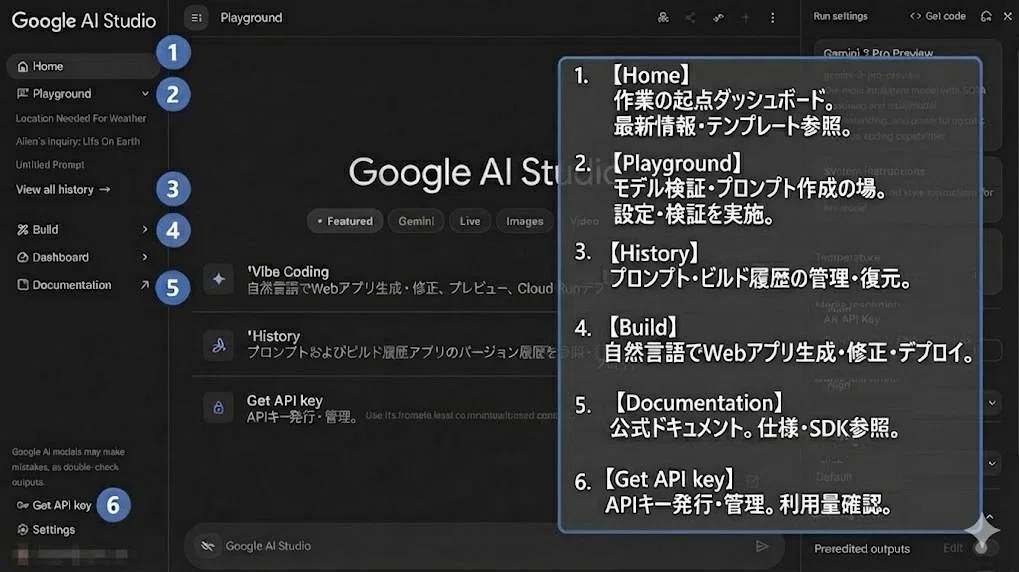Click the Get code button
Screen dimensions: 1019x572
(x=938, y=16)
